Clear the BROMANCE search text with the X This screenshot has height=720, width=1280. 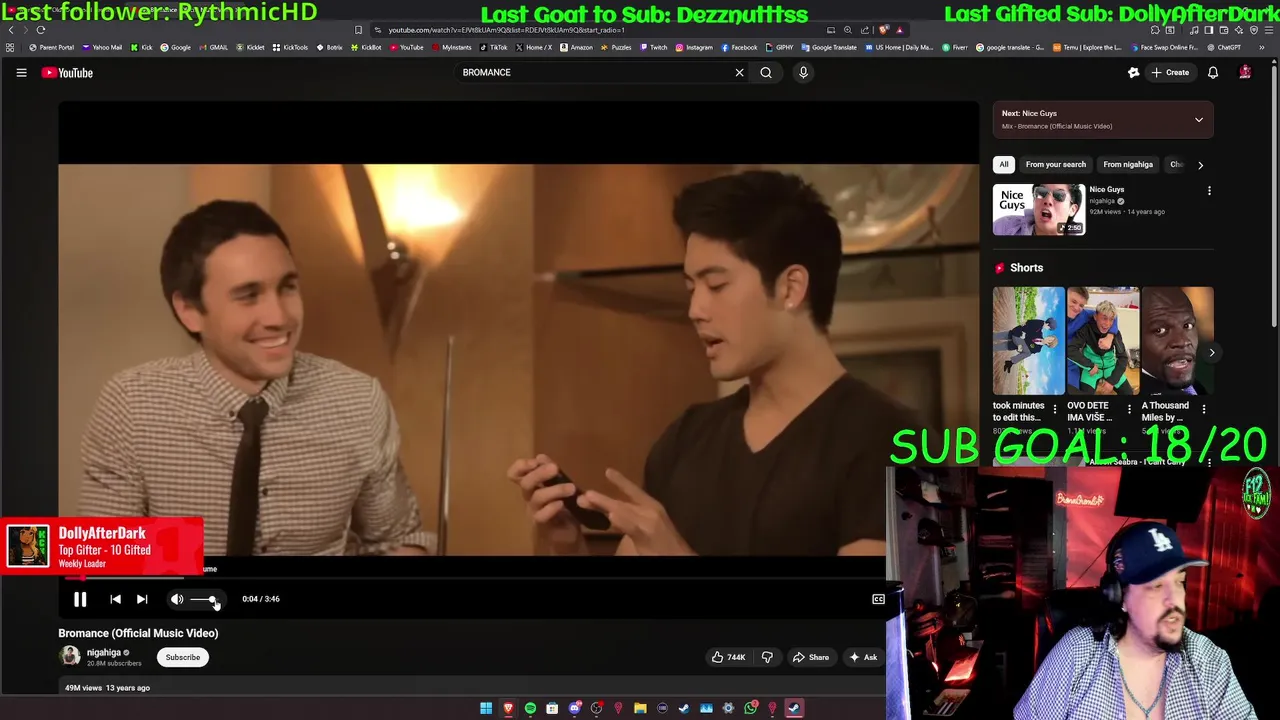point(739,72)
